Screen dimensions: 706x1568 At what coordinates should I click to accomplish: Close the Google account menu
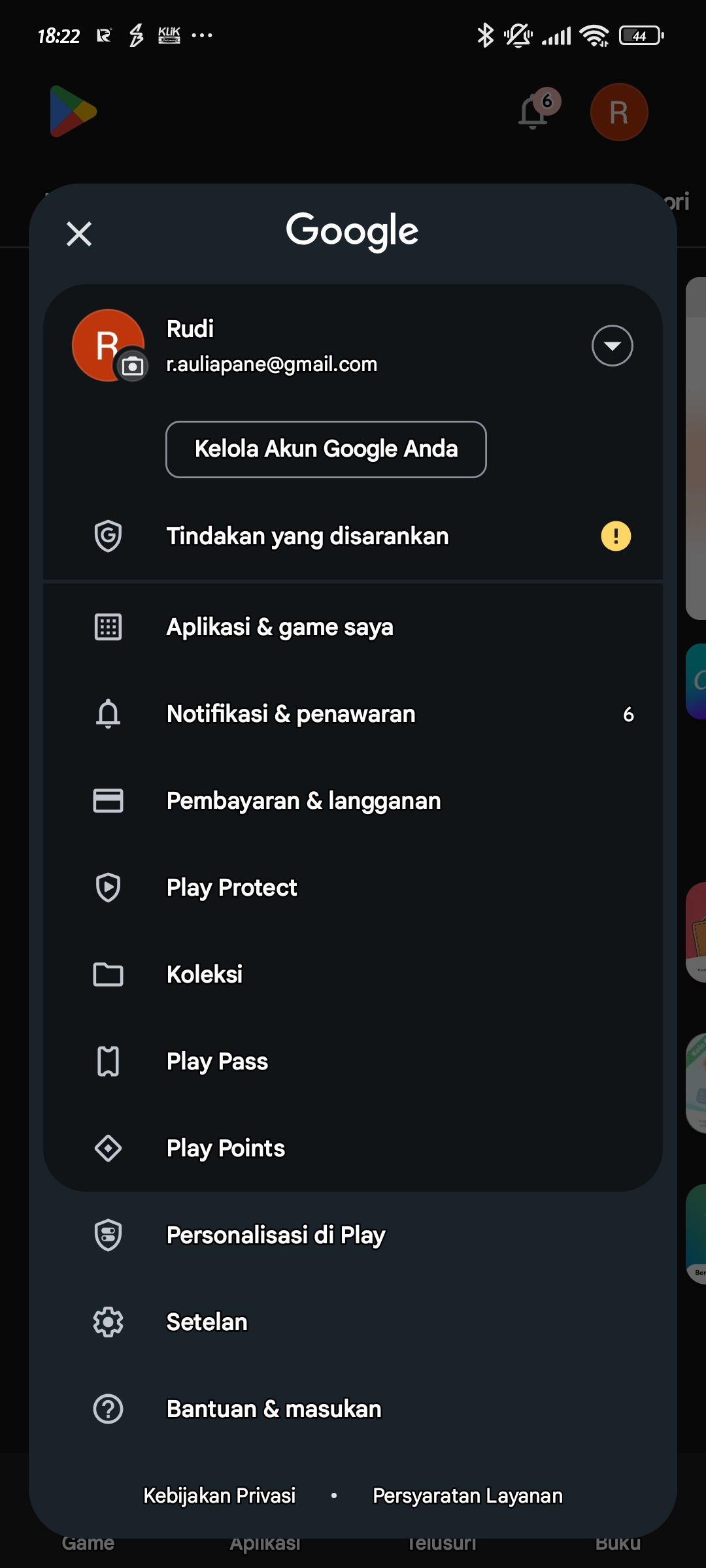[79, 234]
